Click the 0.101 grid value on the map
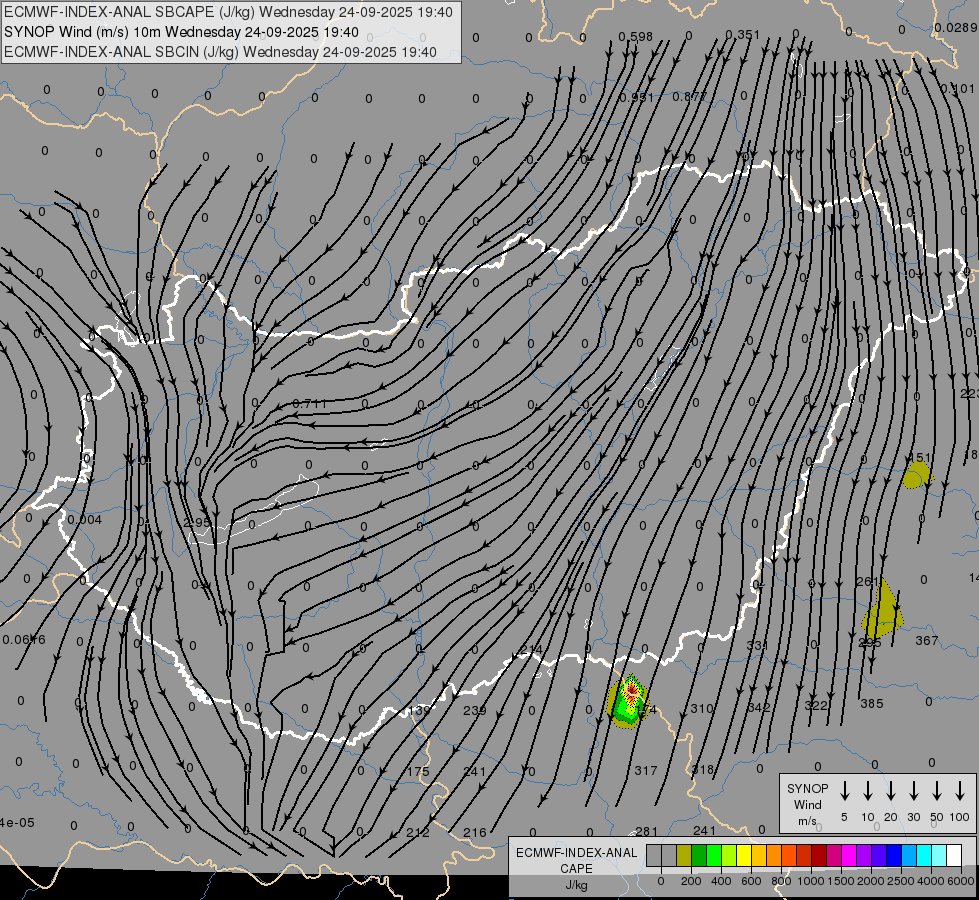Image resolution: width=979 pixels, height=900 pixels. click(957, 89)
